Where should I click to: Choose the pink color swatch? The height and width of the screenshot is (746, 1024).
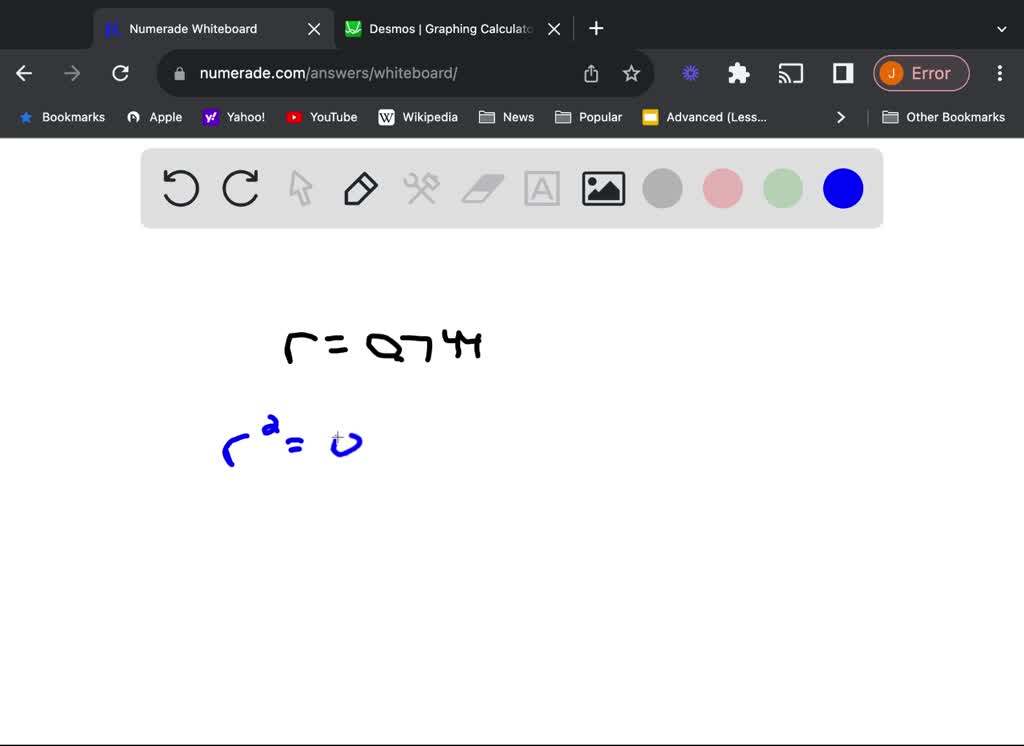[723, 188]
